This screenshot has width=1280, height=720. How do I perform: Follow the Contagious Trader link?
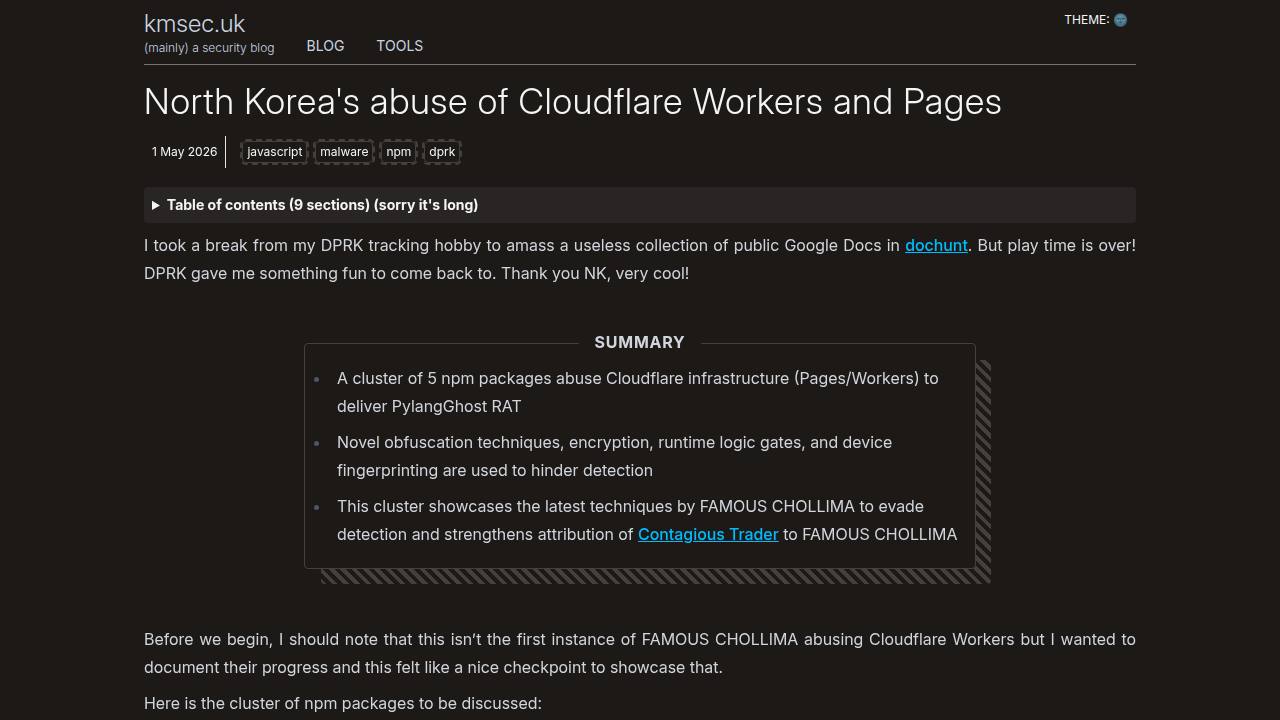coord(708,534)
